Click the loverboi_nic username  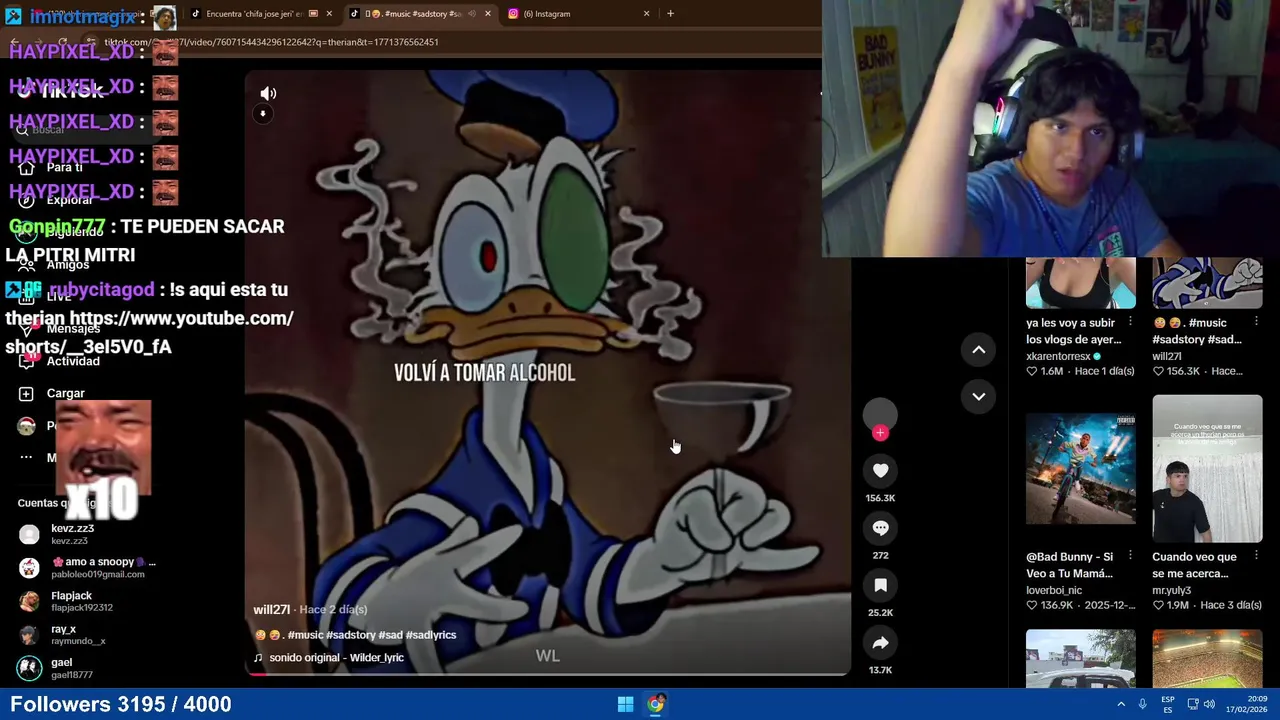point(1054,590)
